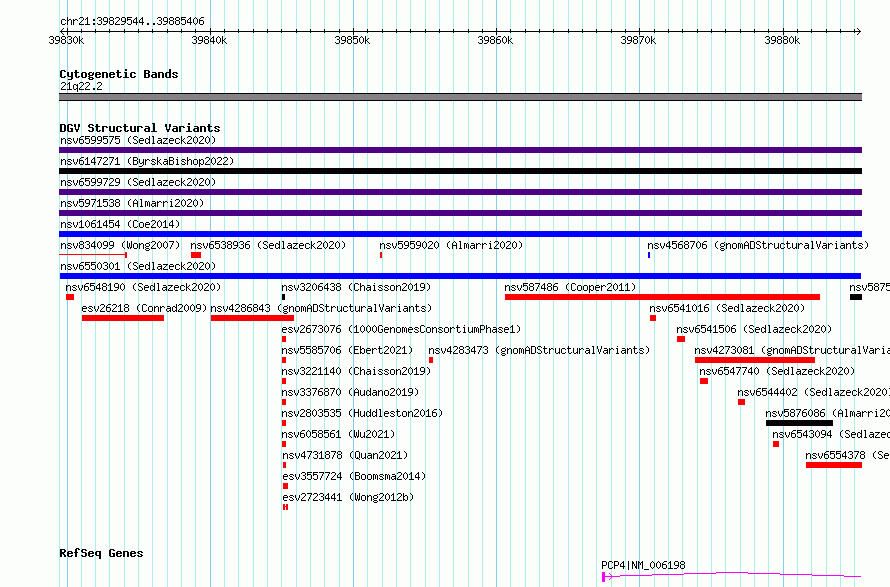
Task: Click nsv6547740 (Sedlazeck2020) label
Action: (777, 371)
